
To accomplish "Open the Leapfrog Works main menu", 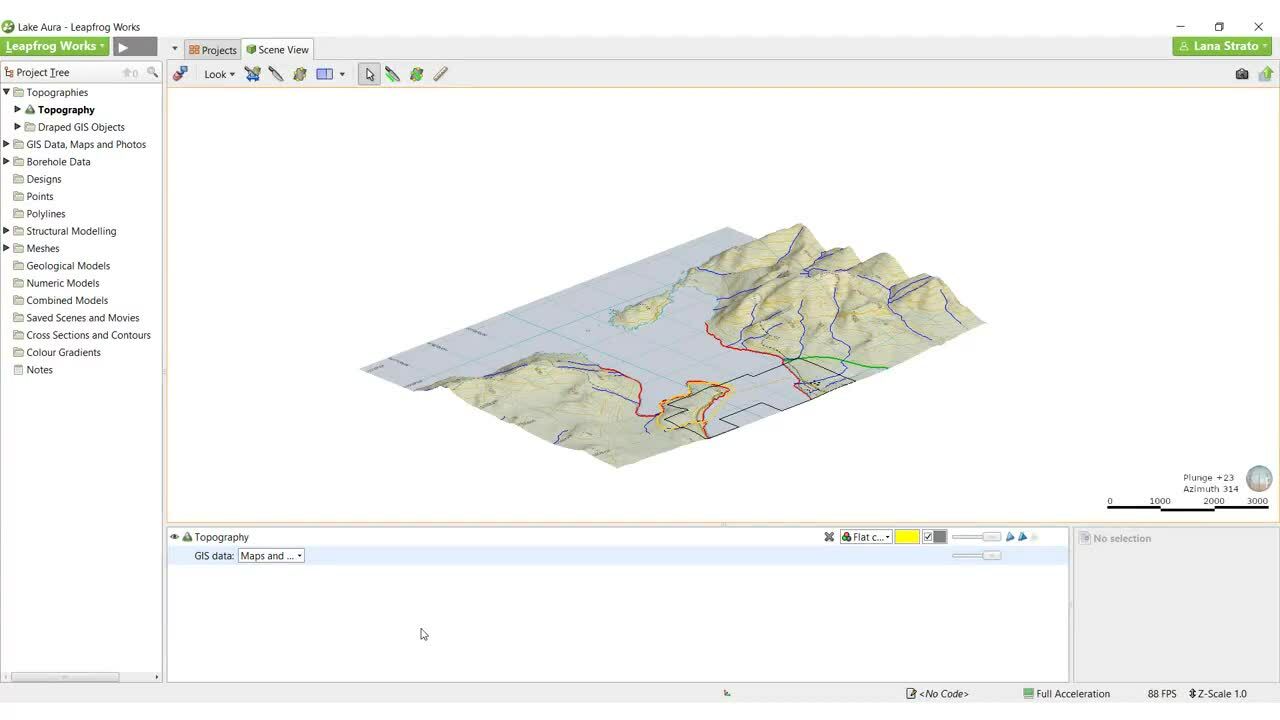I will click(x=55, y=46).
